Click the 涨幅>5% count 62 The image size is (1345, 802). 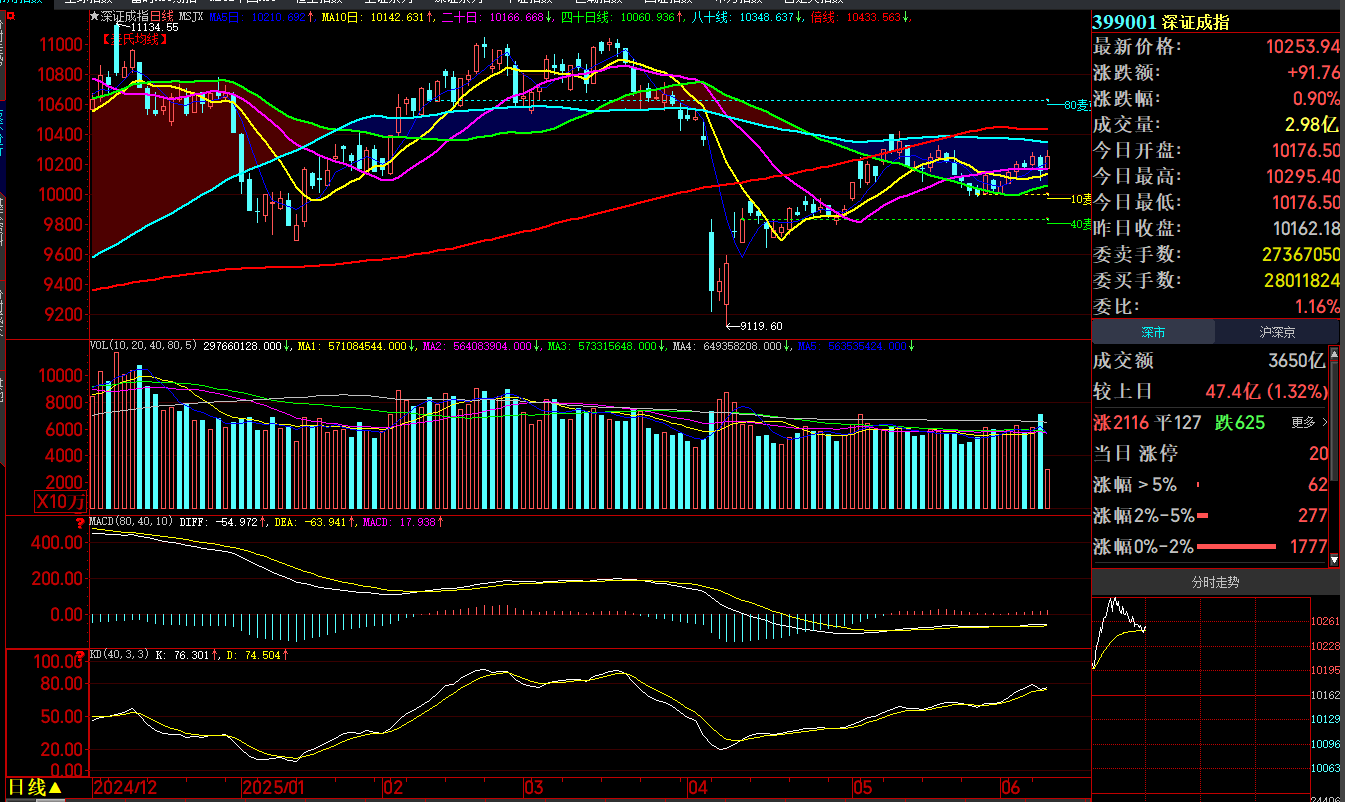click(x=1319, y=485)
